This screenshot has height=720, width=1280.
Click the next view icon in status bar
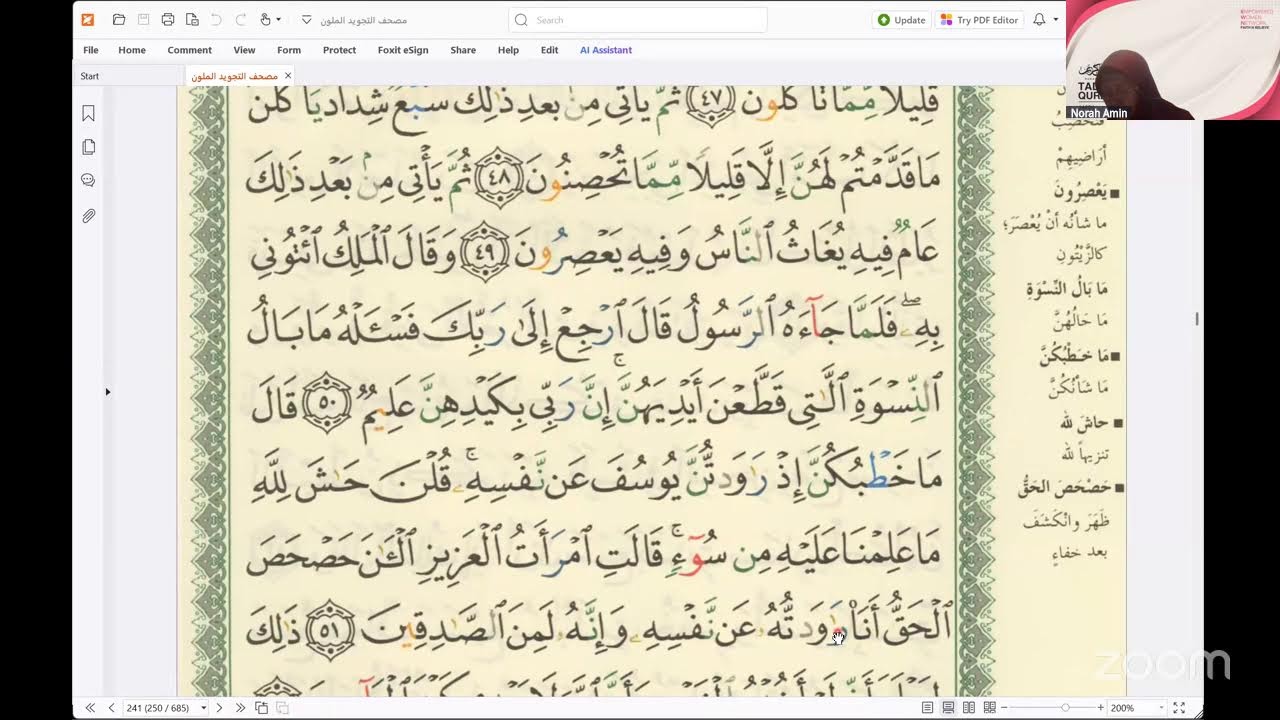(x=283, y=708)
